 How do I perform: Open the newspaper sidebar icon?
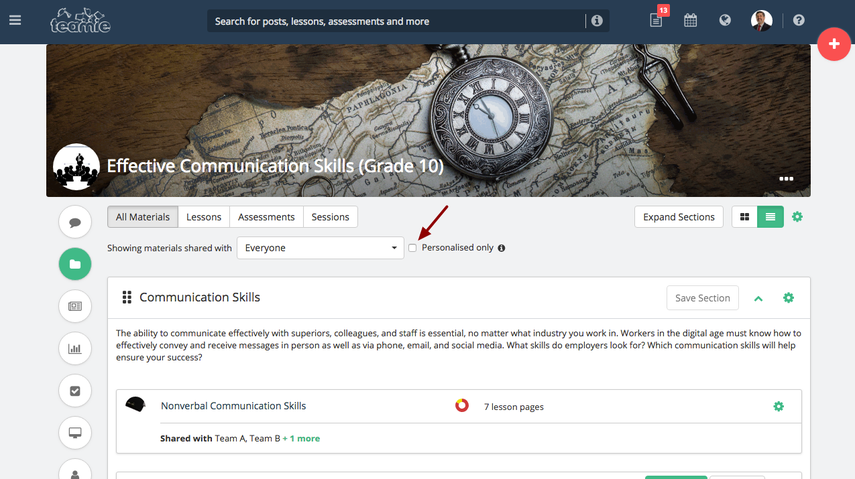[75, 306]
